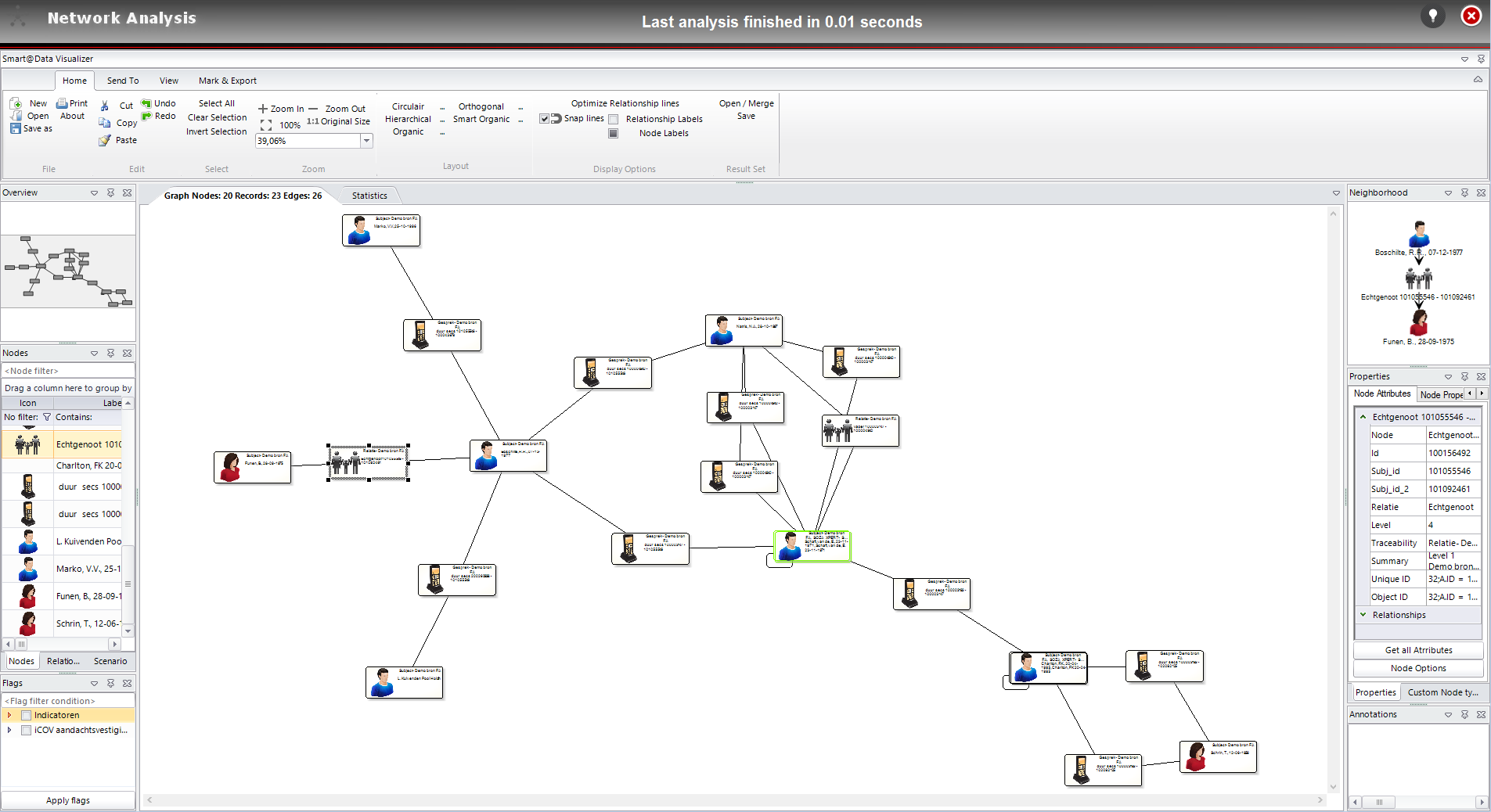Click the Zoom In plus icon
Screen dimensions: 1491x812
pyautogui.click(x=263, y=109)
